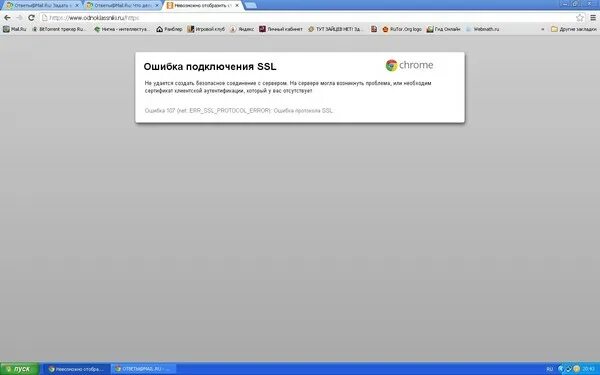The height and width of the screenshot is (375, 600).
Task: Click the RU language indicator in the tray
Action: point(549,369)
